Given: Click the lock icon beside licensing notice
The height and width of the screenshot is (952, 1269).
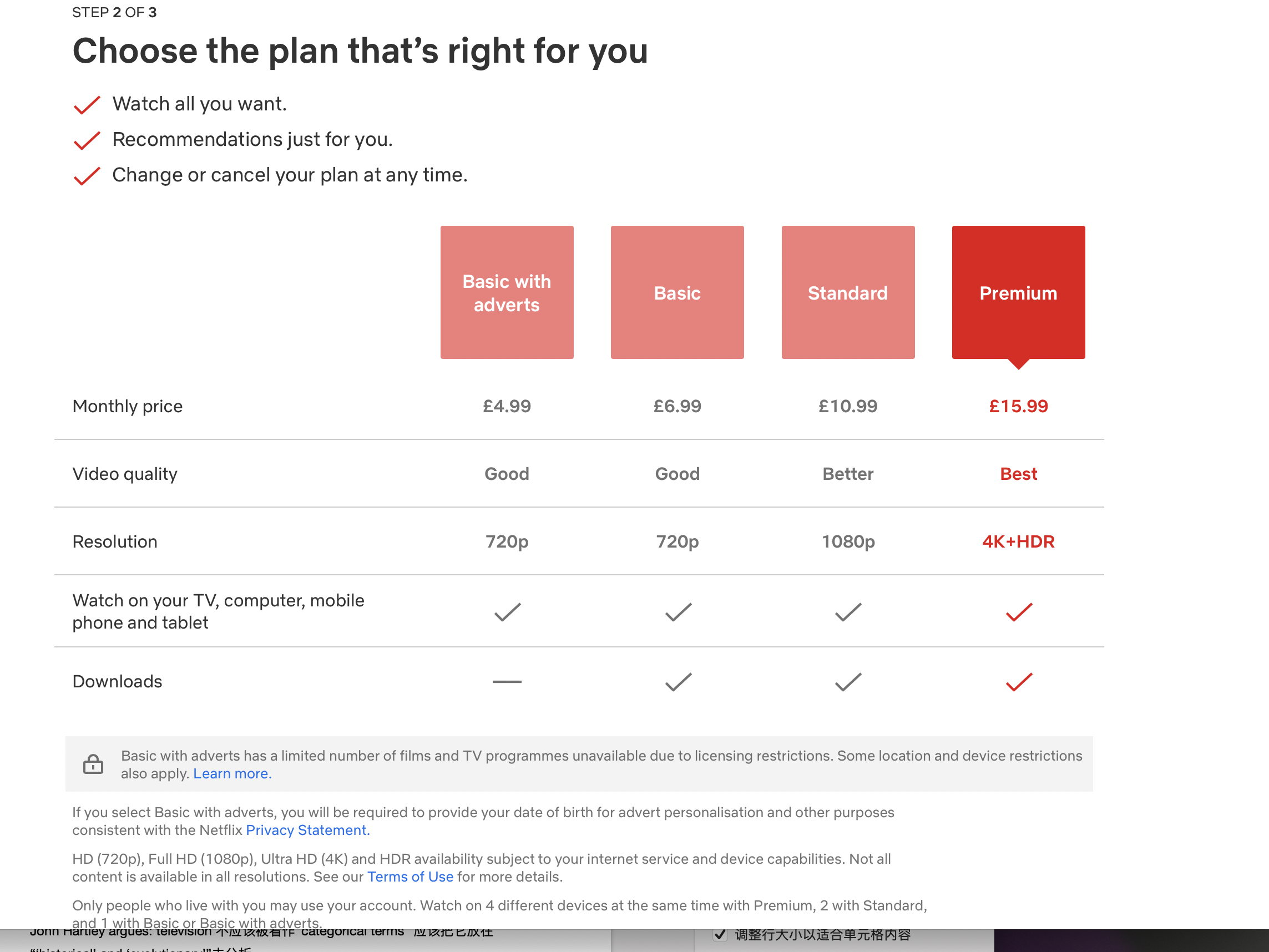Looking at the screenshot, I should pyautogui.click(x=93, y=764).
